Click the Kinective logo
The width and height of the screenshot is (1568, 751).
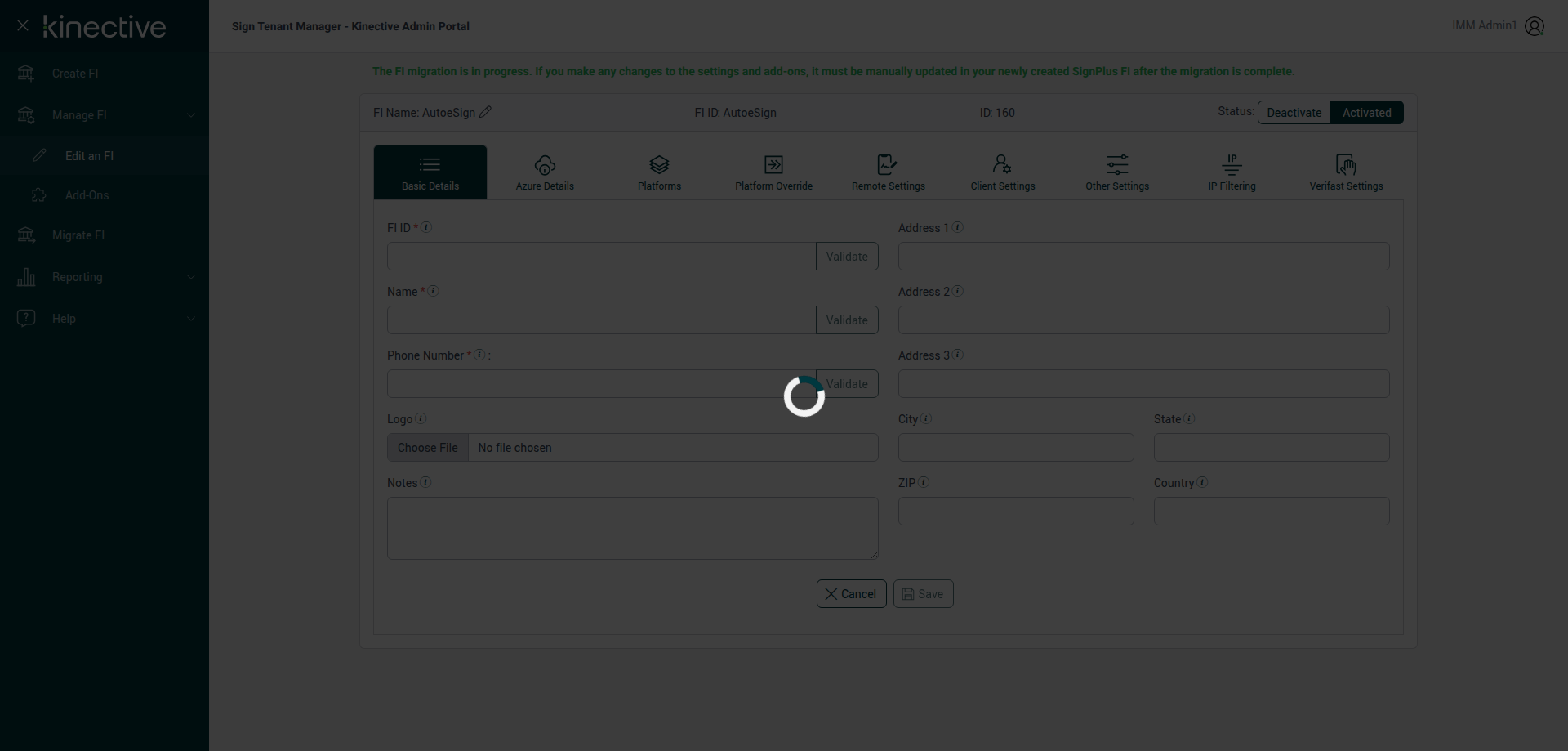coord(105,27)
